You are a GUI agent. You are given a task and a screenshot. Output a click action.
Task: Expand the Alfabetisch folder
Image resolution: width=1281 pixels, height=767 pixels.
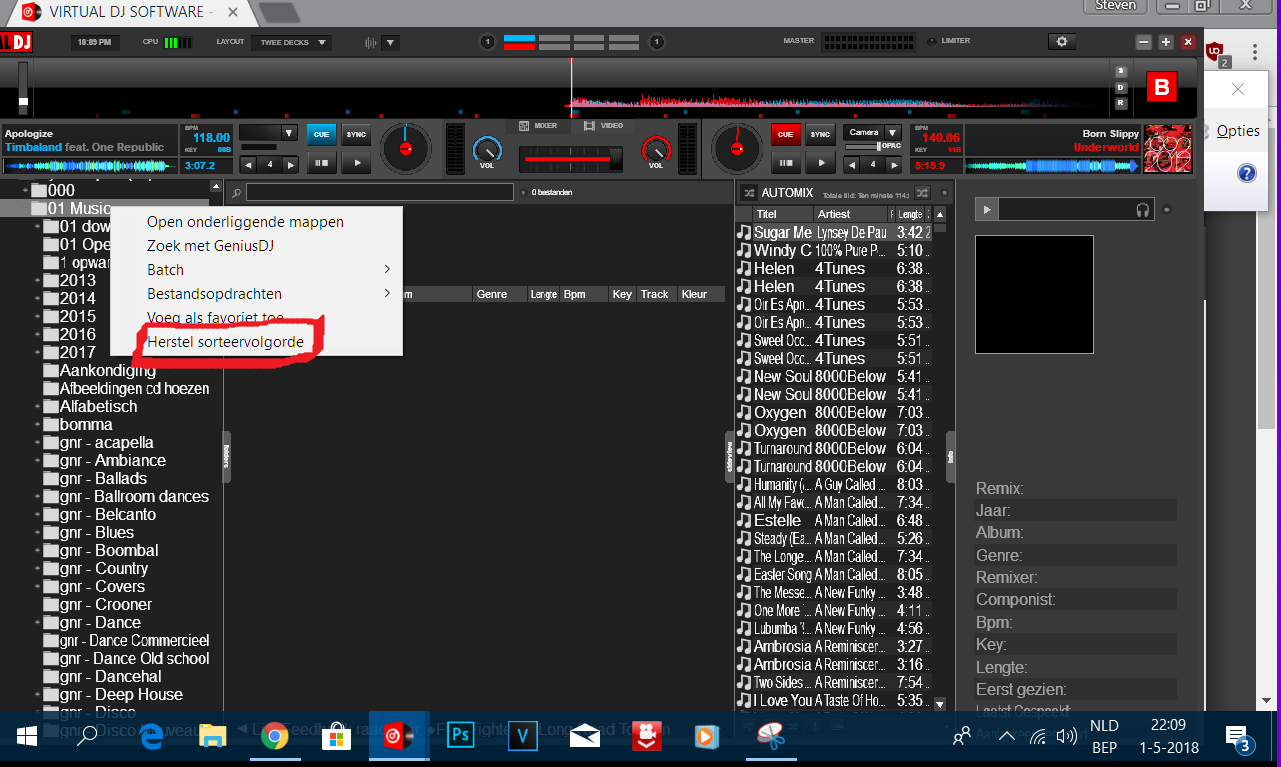[x=38, y=406]
